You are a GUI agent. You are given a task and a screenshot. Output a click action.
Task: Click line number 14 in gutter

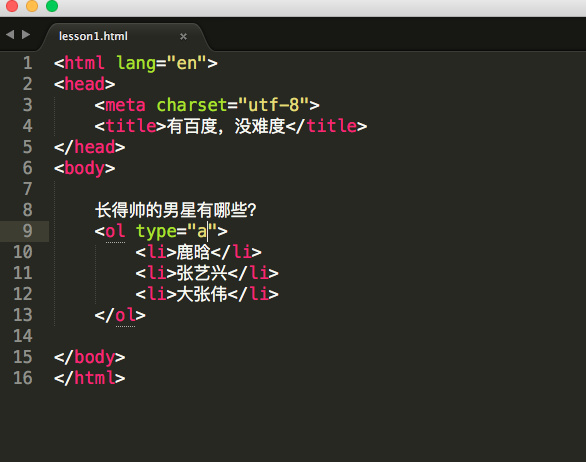[x=23, y=336]
